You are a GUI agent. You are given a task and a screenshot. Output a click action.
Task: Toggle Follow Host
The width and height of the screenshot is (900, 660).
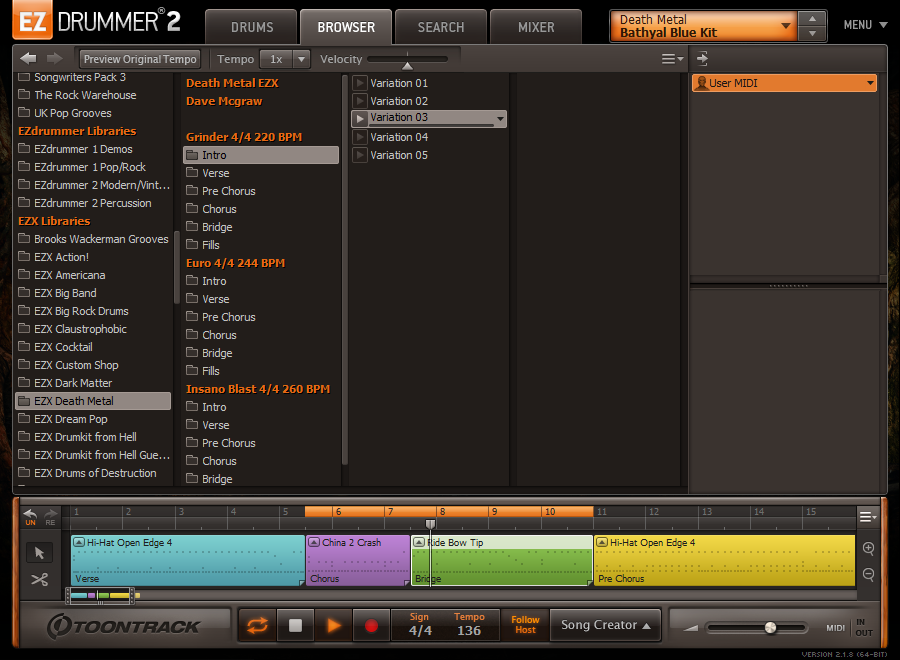(525, 625)
